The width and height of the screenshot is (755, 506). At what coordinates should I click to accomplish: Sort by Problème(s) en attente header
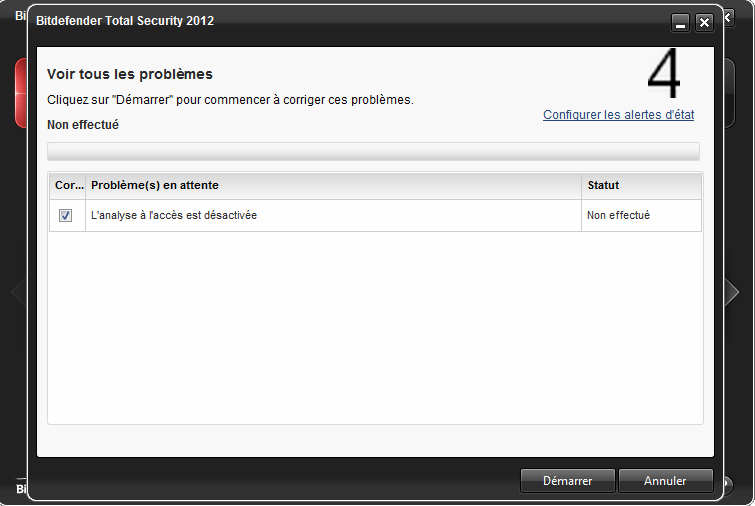coord(333,185)
